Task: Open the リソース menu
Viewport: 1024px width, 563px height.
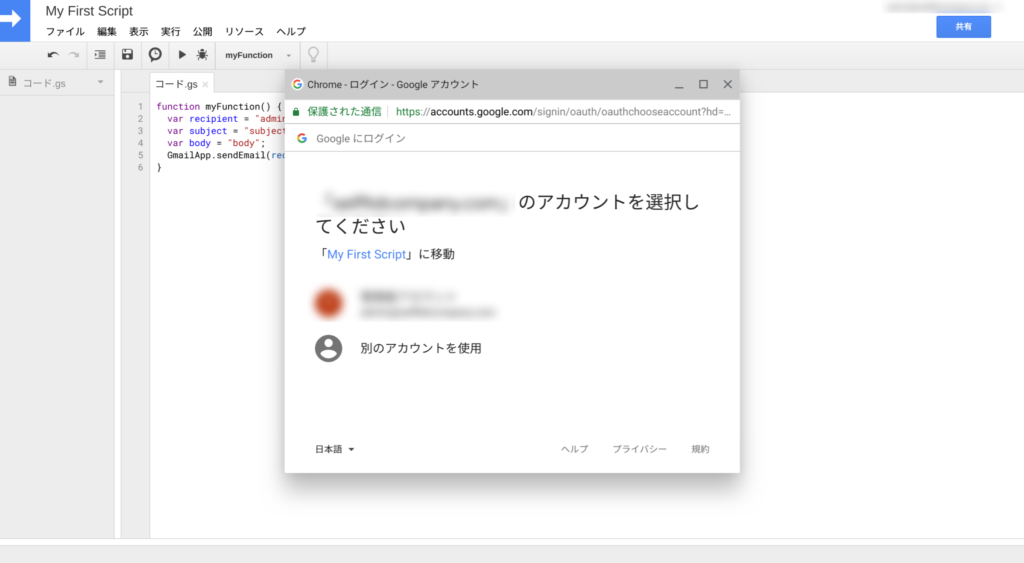Action: click(x=244, y=31)
